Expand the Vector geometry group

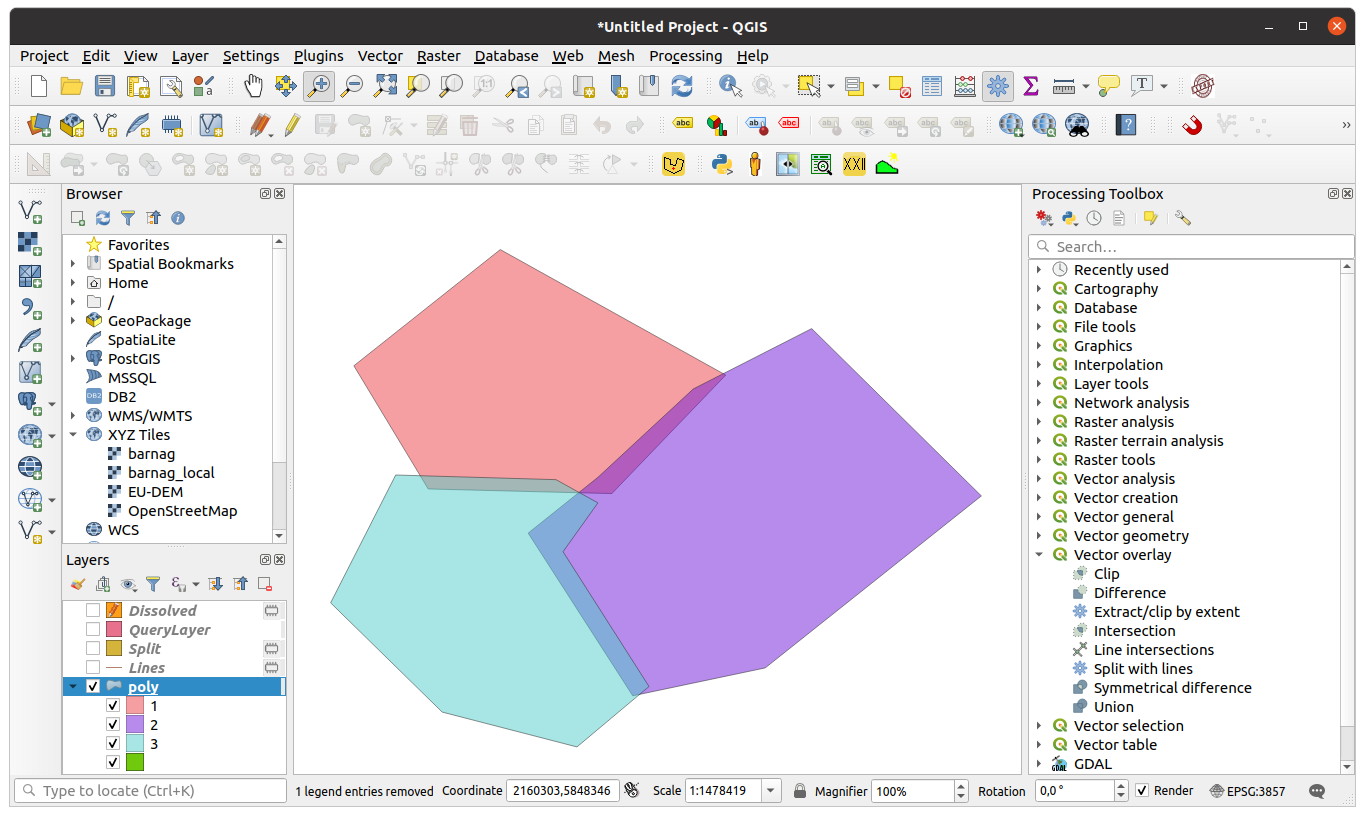[1039, 535]
